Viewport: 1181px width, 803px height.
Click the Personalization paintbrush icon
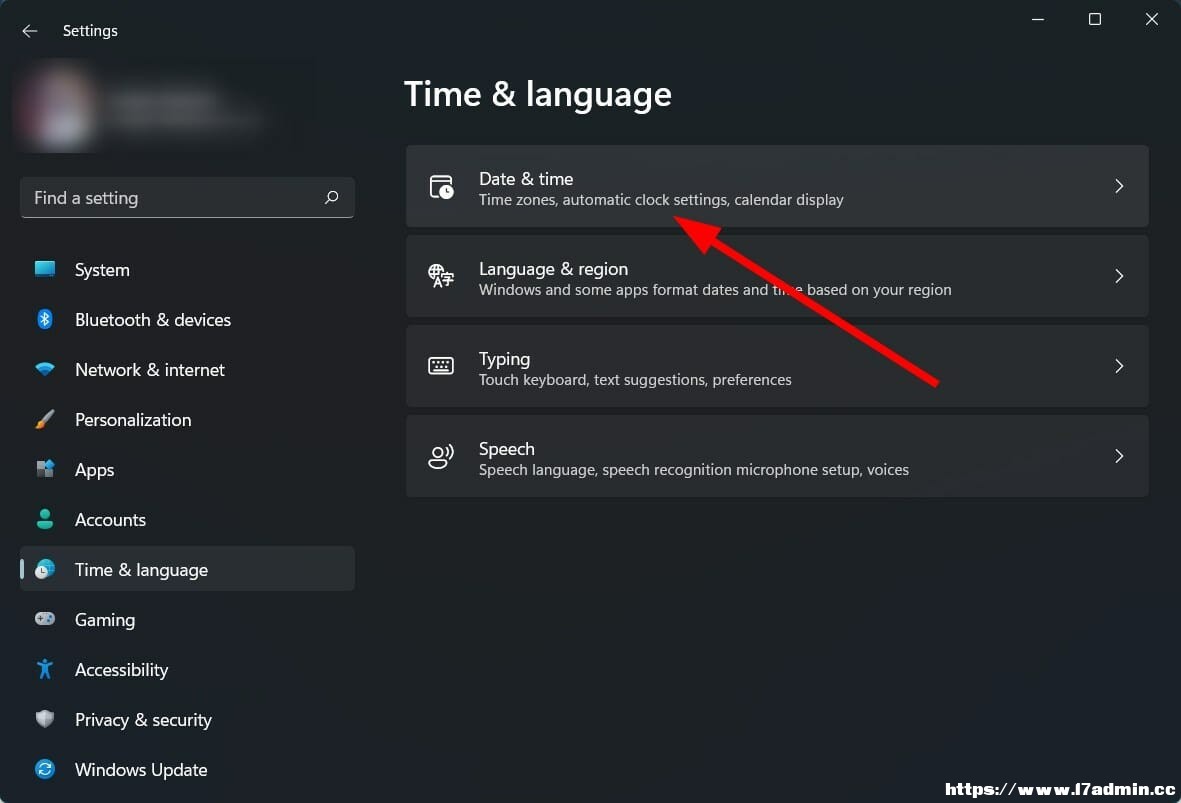tap(44, 419)
